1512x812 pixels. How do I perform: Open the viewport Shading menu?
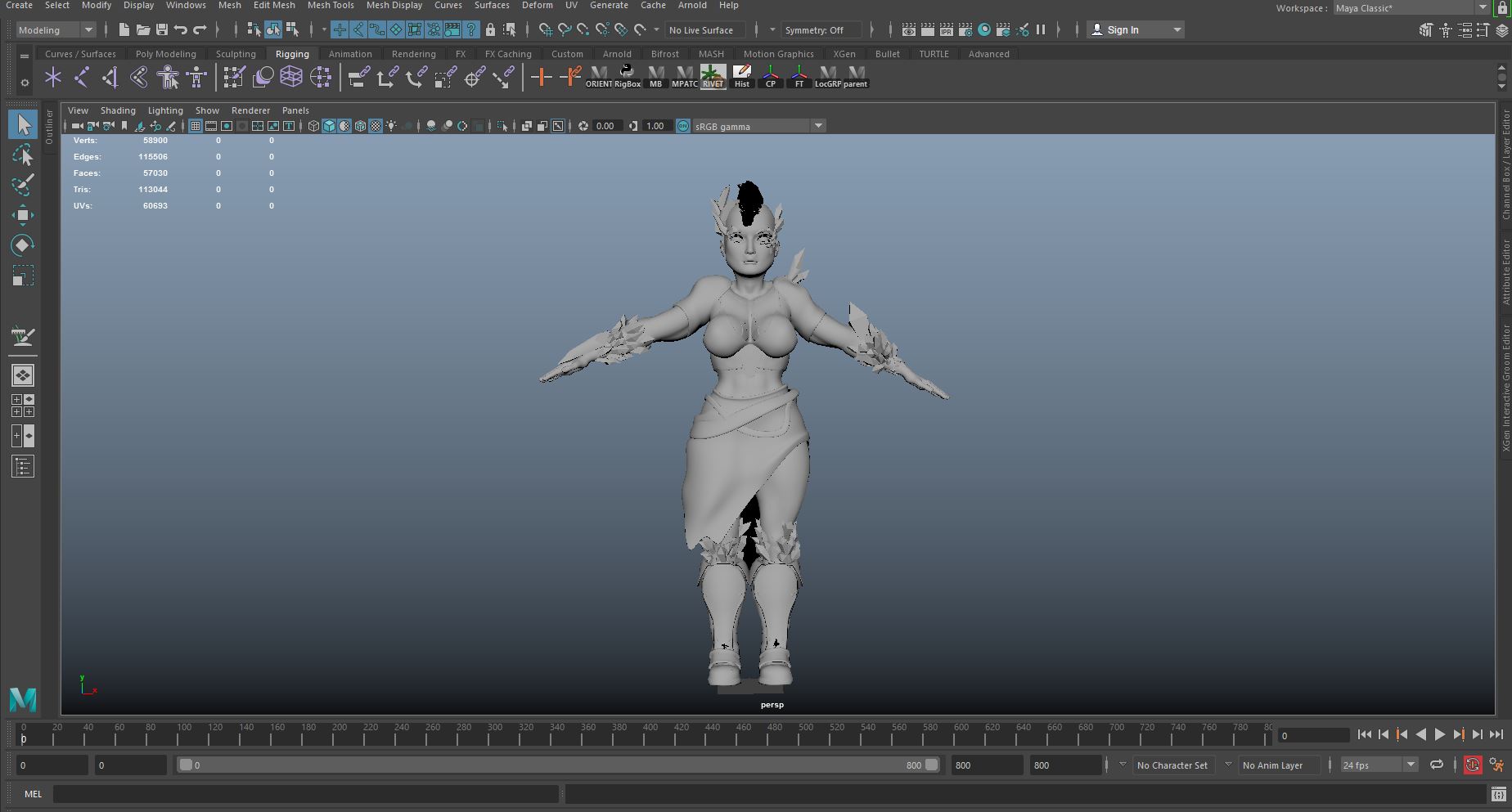[118, 110]
